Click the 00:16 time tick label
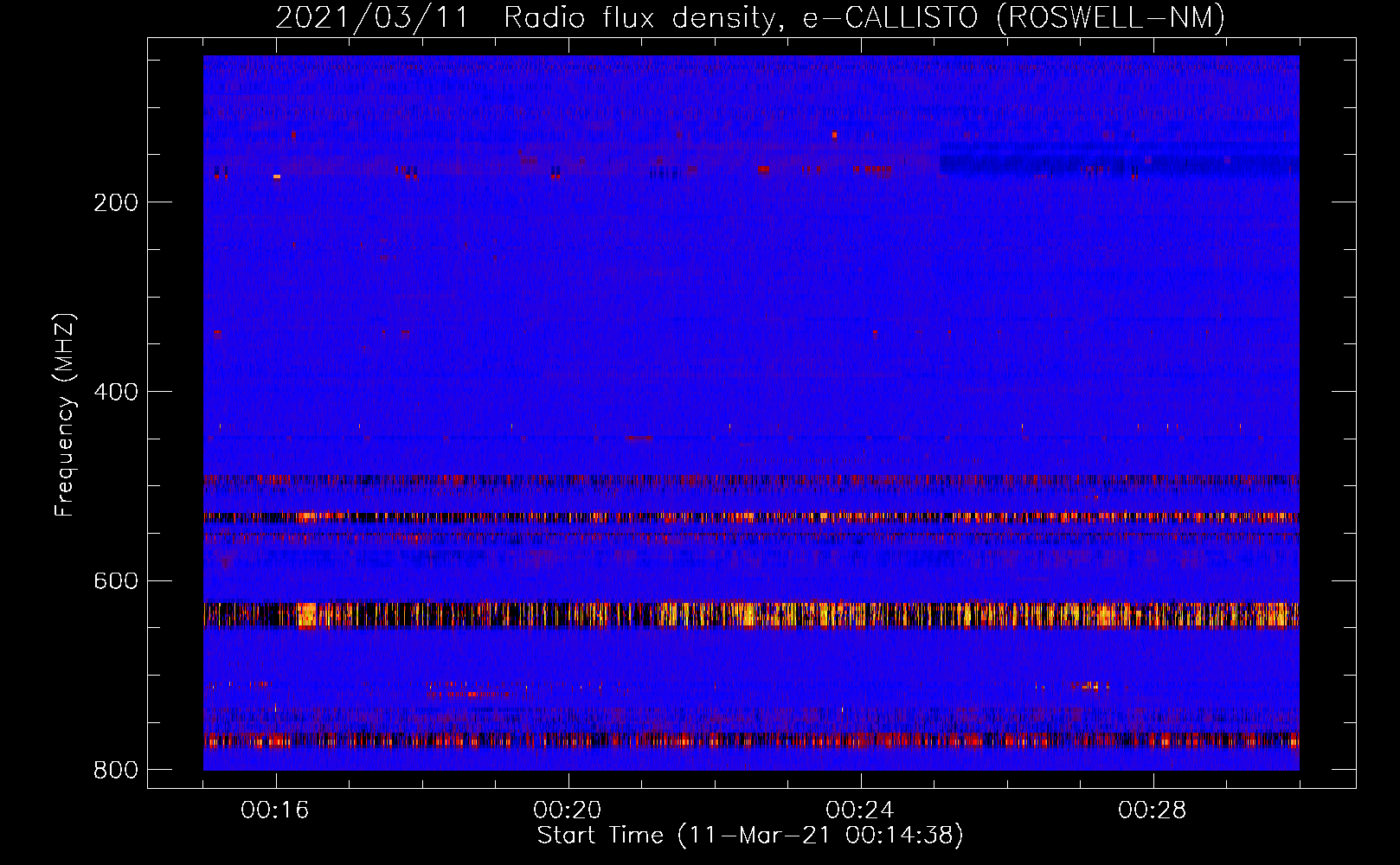Image resolution: width=1400 pixels, height=865 pixels. pos(276,811)
